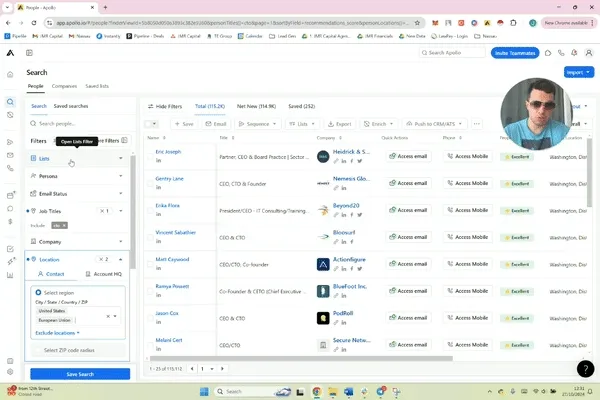
Task: Click the results table vertical scrollbar
Action: pos(589,173)
